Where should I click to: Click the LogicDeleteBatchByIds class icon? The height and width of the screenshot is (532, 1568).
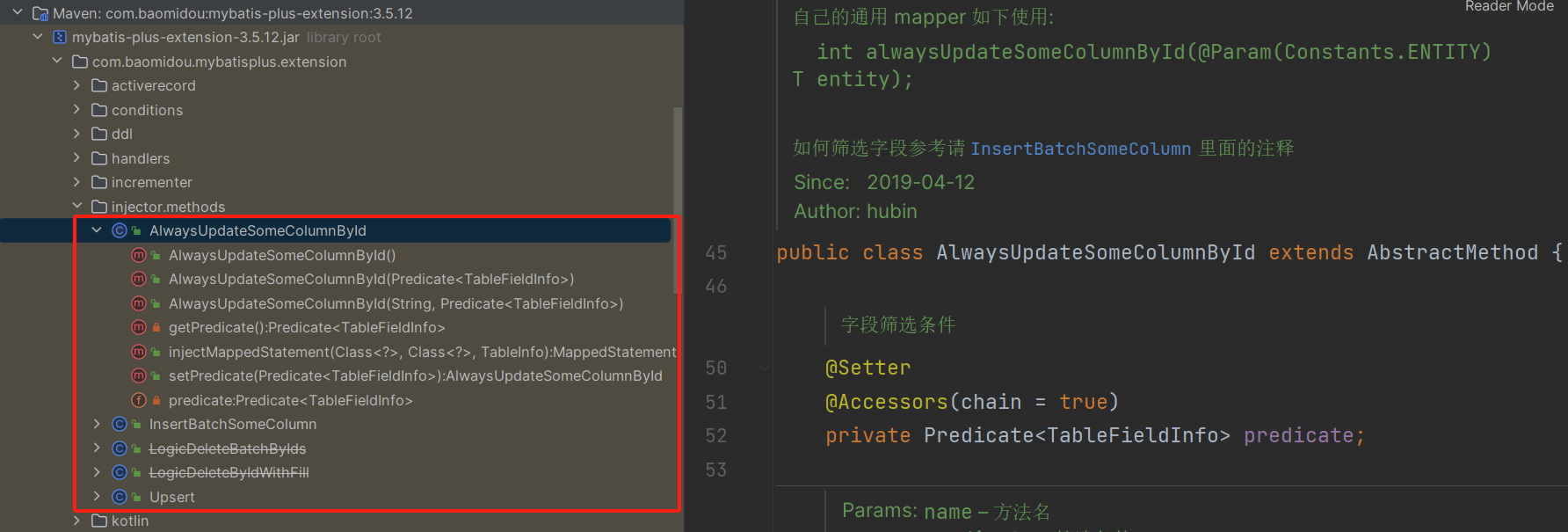tap(120, 448)
